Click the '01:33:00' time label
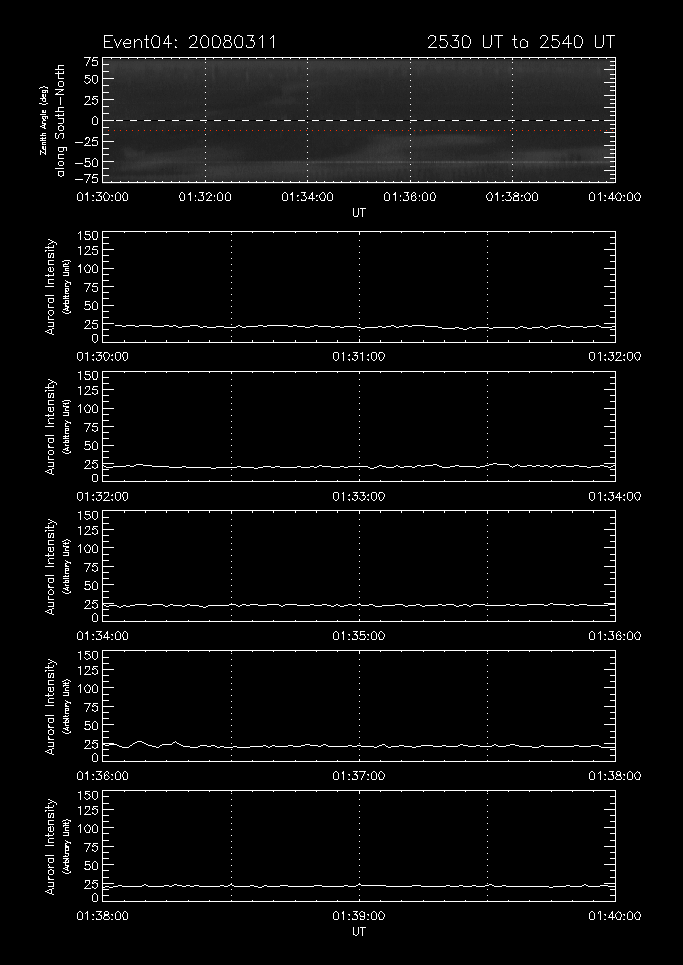Viewport: 683px width, 965px height. pyautogui.click(x=359, y=497)
